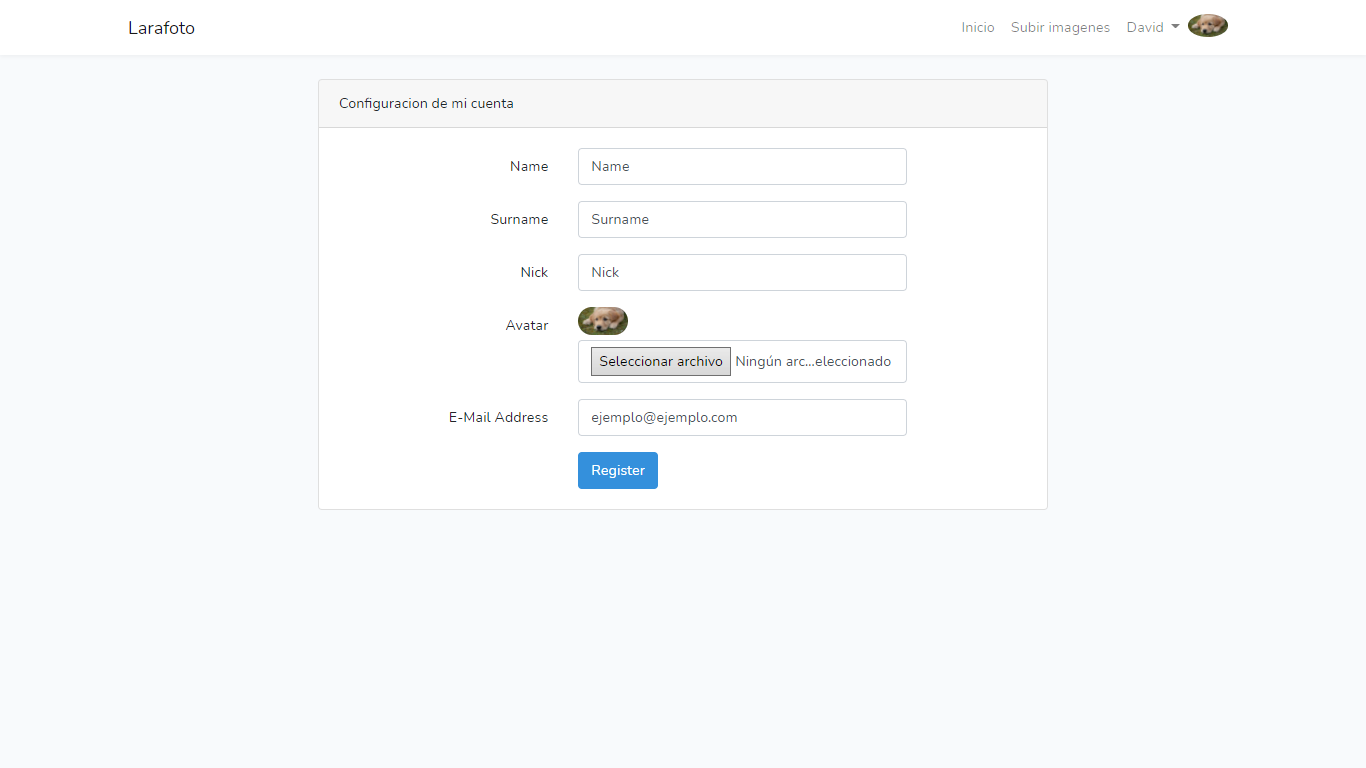Focus the Nick input field
Image resolution: width=1366 pixels, height=768 pixels.
[x=742, y=273]
